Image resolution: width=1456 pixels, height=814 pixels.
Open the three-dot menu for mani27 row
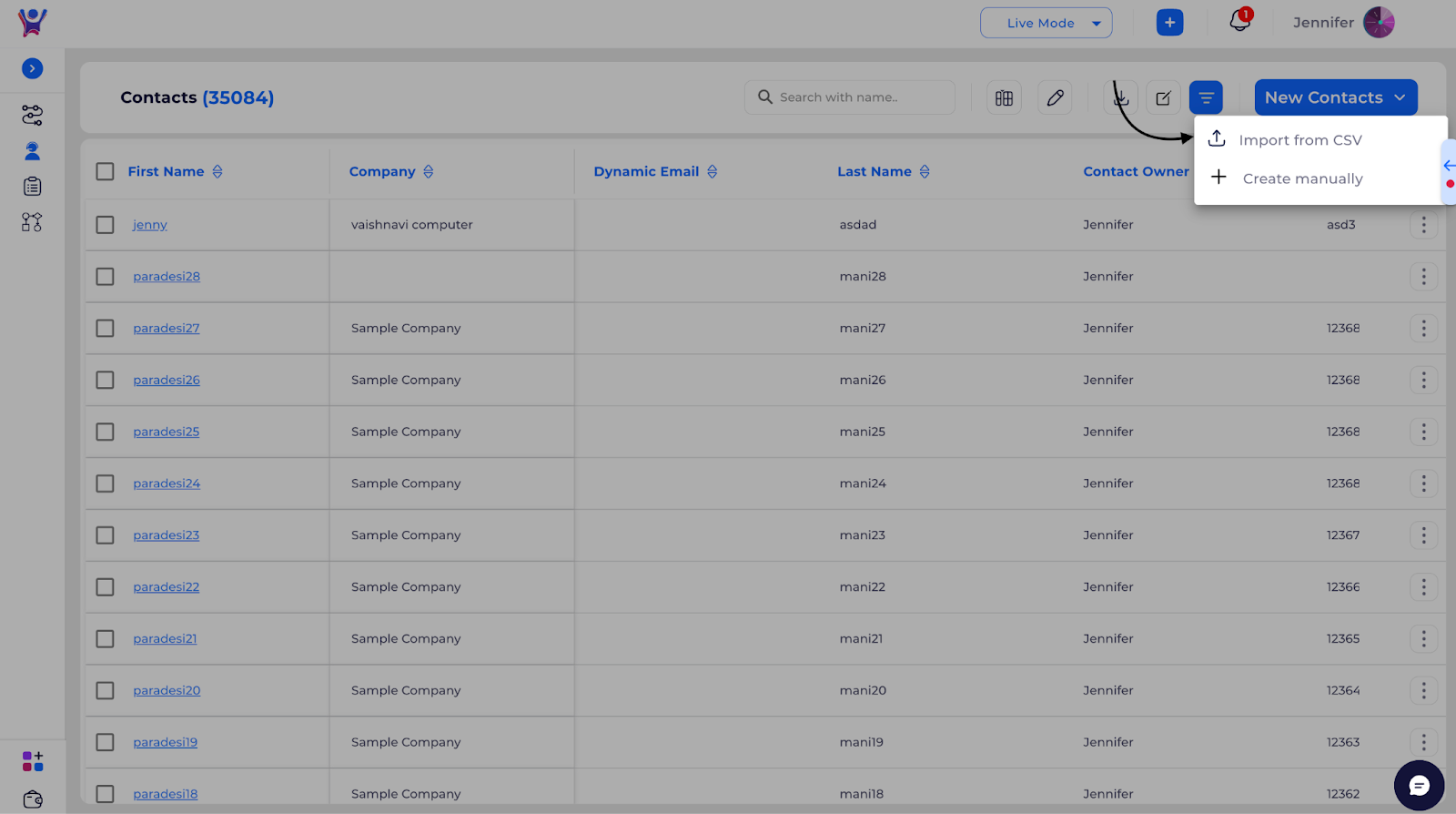click(x=1423, y=328)
